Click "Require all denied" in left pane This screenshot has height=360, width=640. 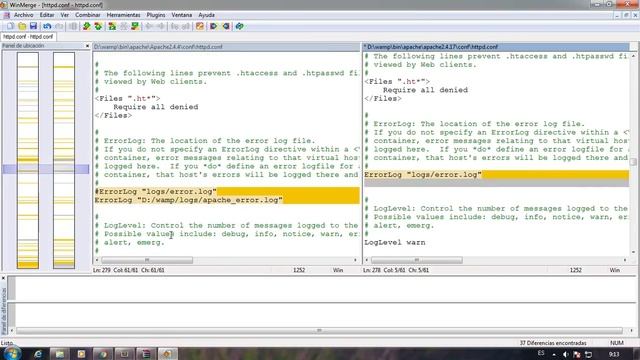pos(156,107)
